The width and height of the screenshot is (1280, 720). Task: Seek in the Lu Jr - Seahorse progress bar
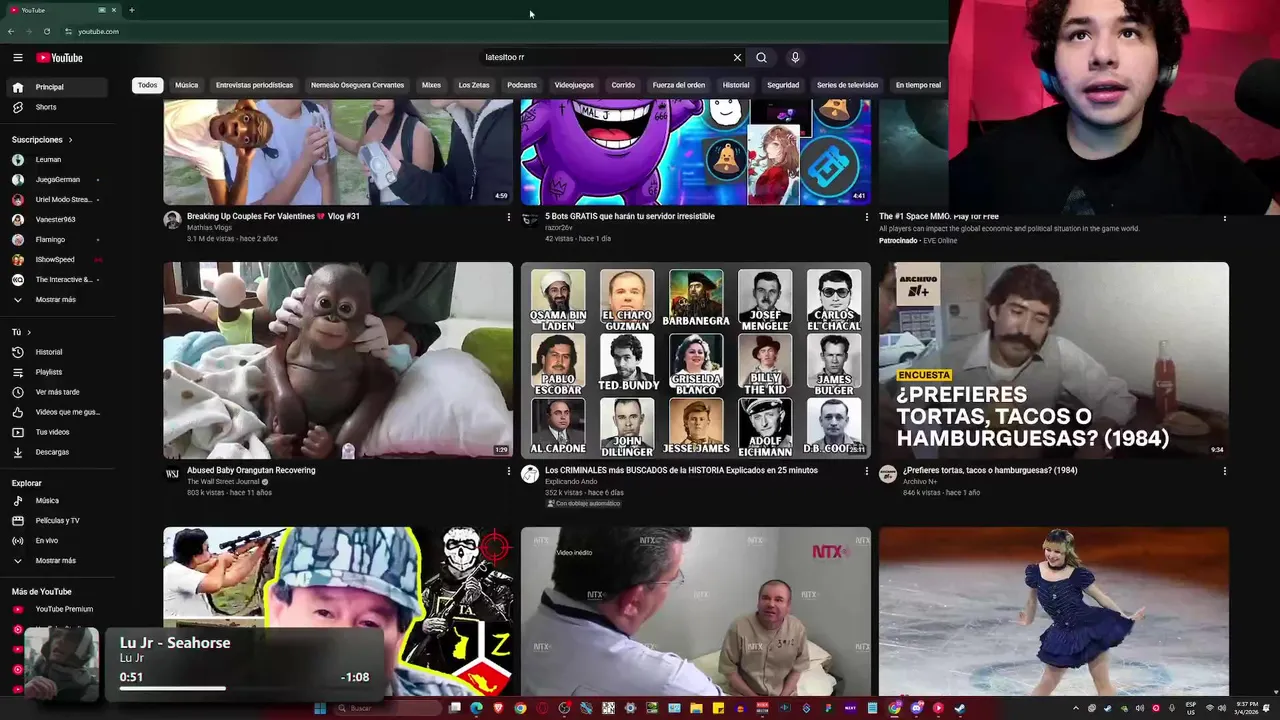click(245, 688)
